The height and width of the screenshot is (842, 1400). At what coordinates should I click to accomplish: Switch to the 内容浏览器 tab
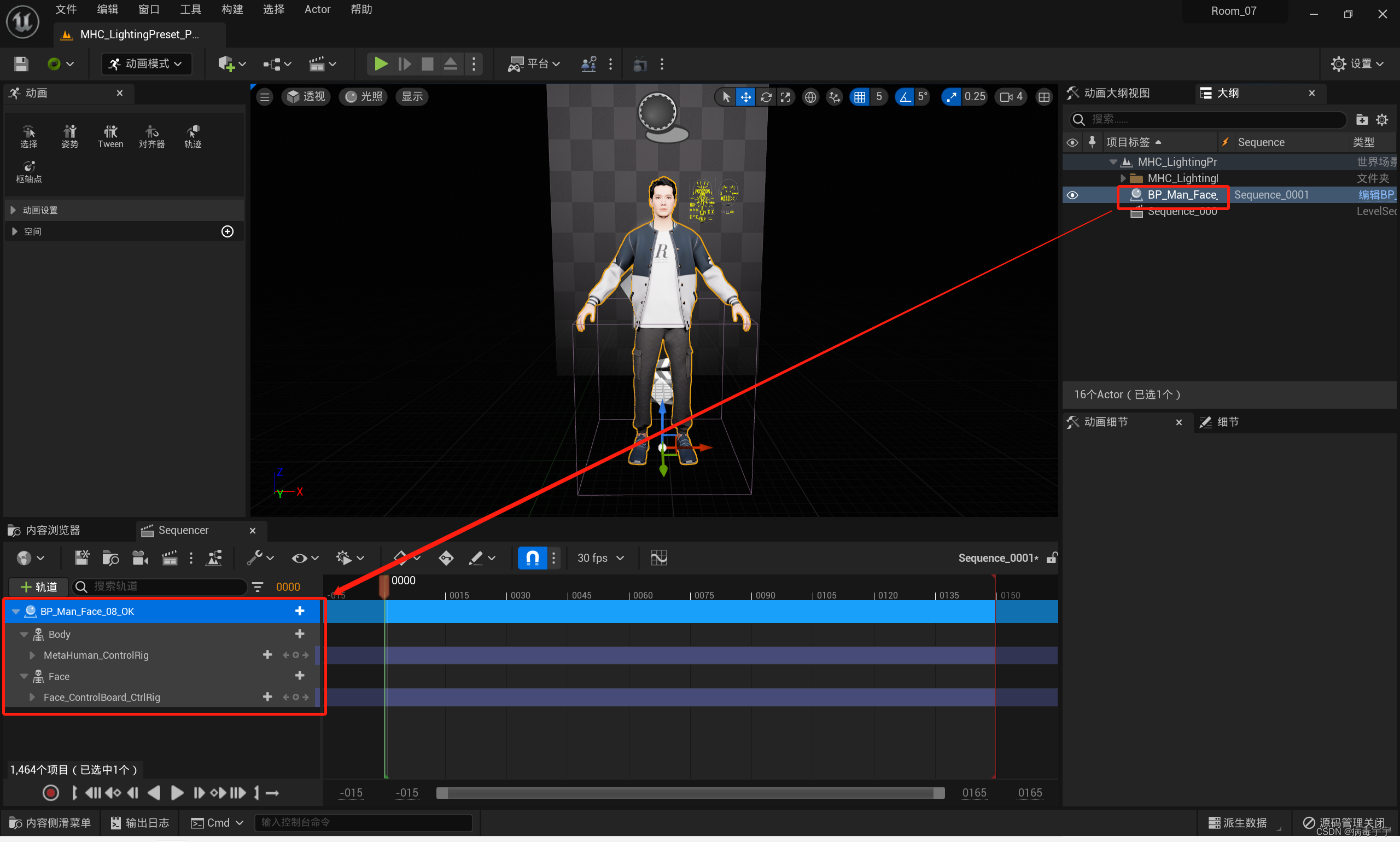point(52,530)
